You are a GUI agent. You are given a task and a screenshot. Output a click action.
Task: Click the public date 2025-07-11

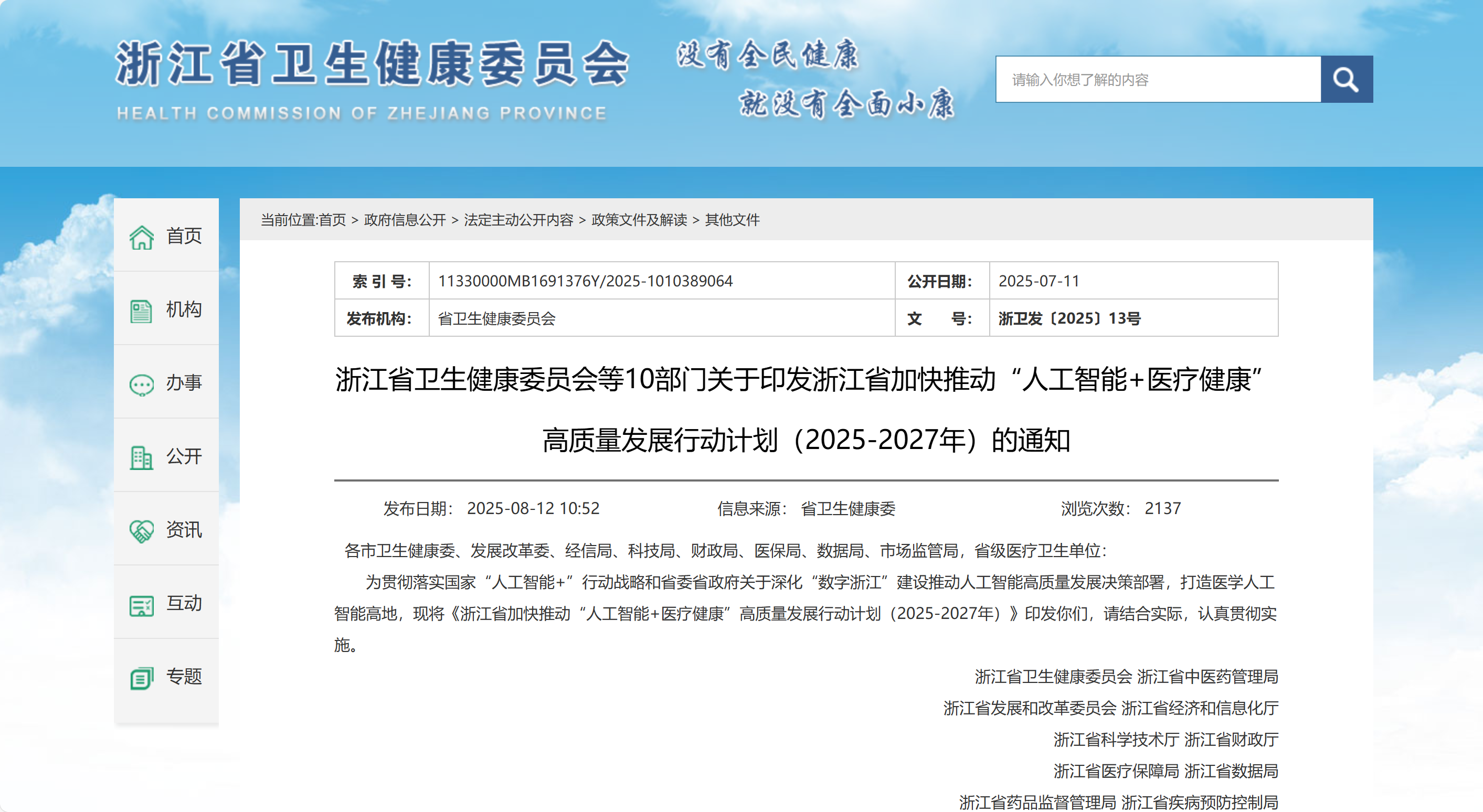1039,281
